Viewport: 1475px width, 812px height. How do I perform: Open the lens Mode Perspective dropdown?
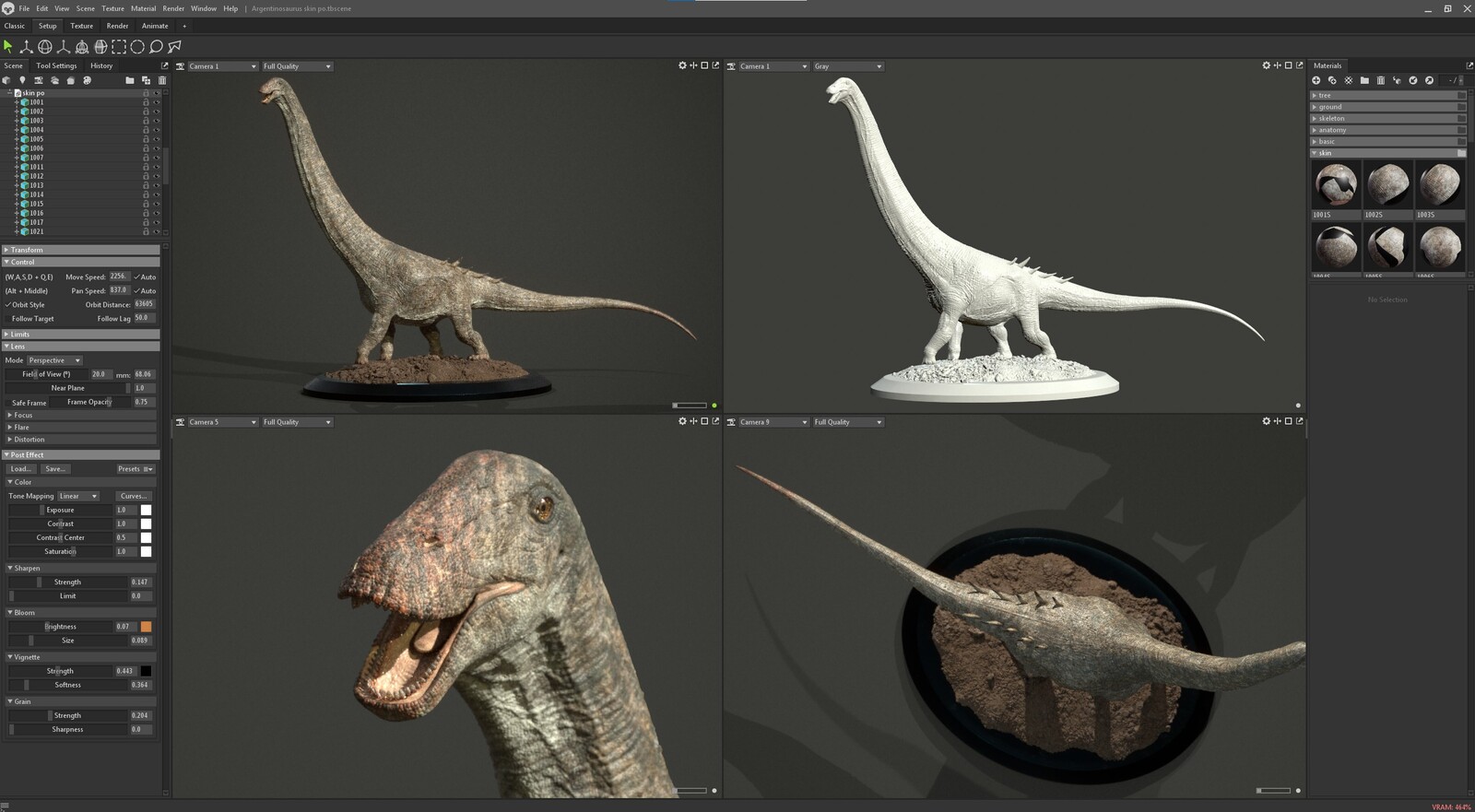pos(54,360)
